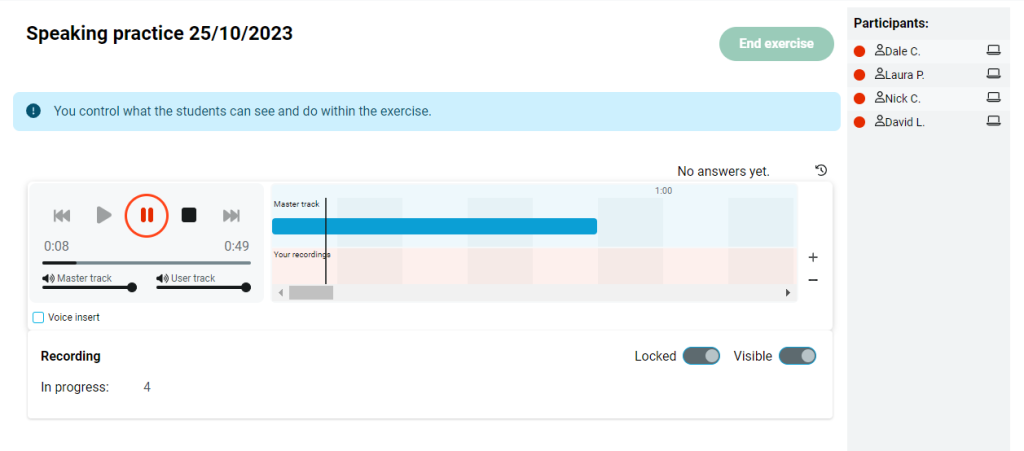Toggle the Visible switch
Viewport: 1024px width, 451px height.
point(797,356)
